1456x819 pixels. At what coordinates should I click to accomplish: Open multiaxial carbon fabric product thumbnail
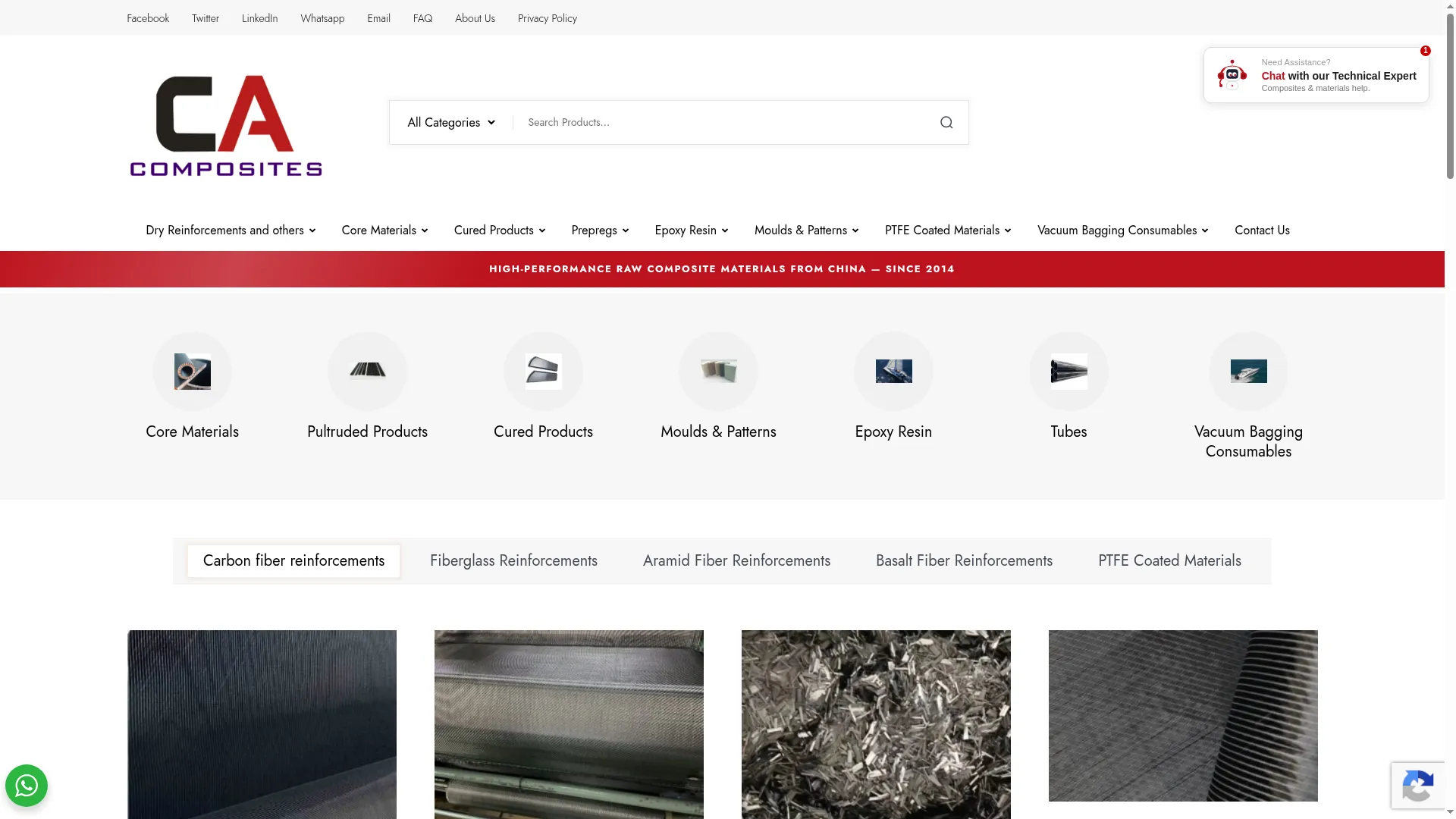(x=1183, y=715)
